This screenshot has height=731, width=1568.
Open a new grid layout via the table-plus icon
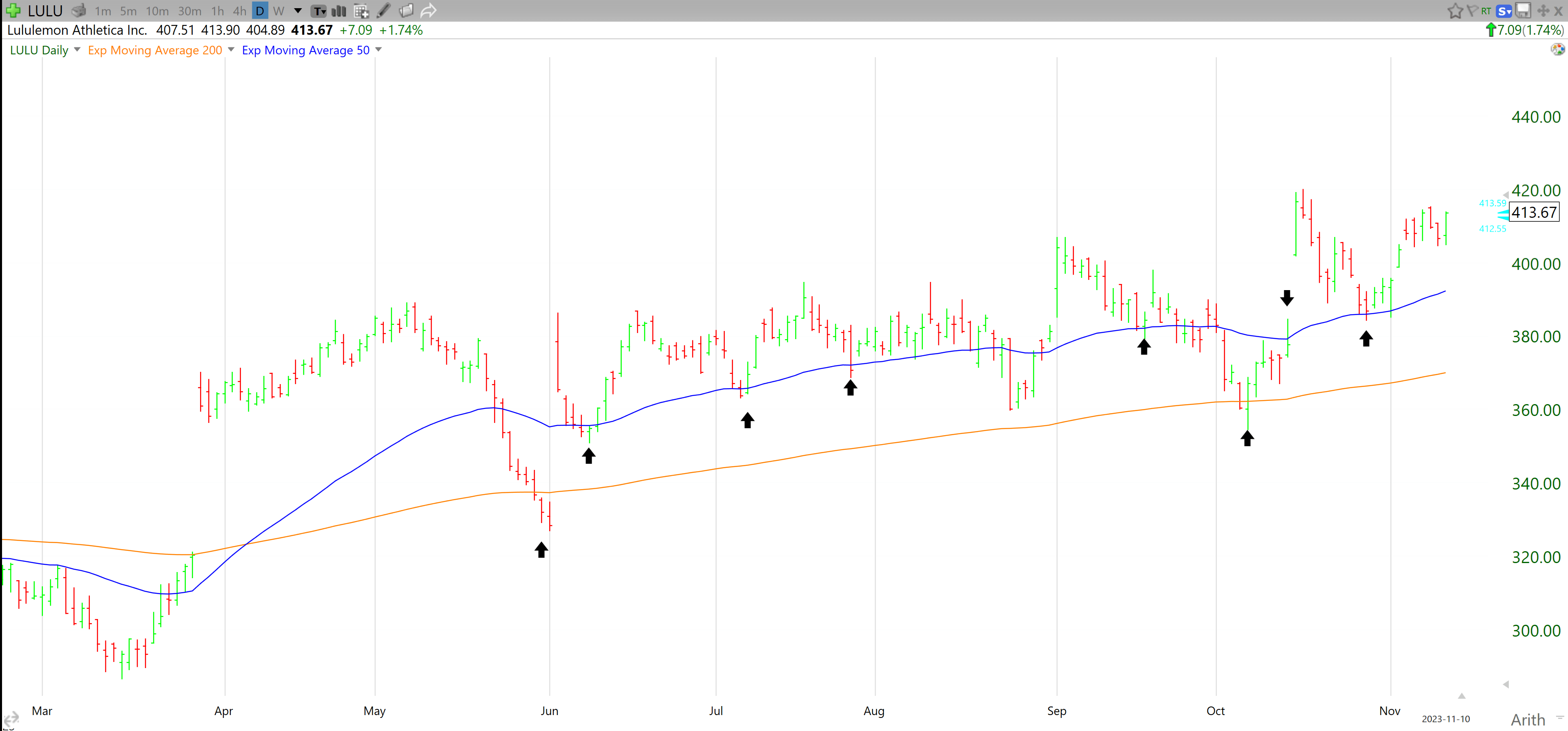coord(361,10)
